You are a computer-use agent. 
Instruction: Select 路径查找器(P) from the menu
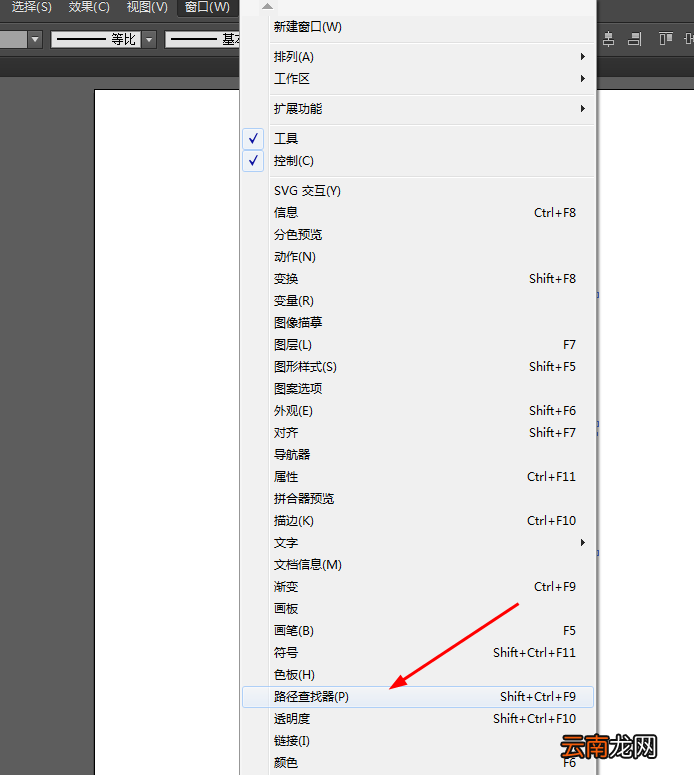tap(418, 696)
